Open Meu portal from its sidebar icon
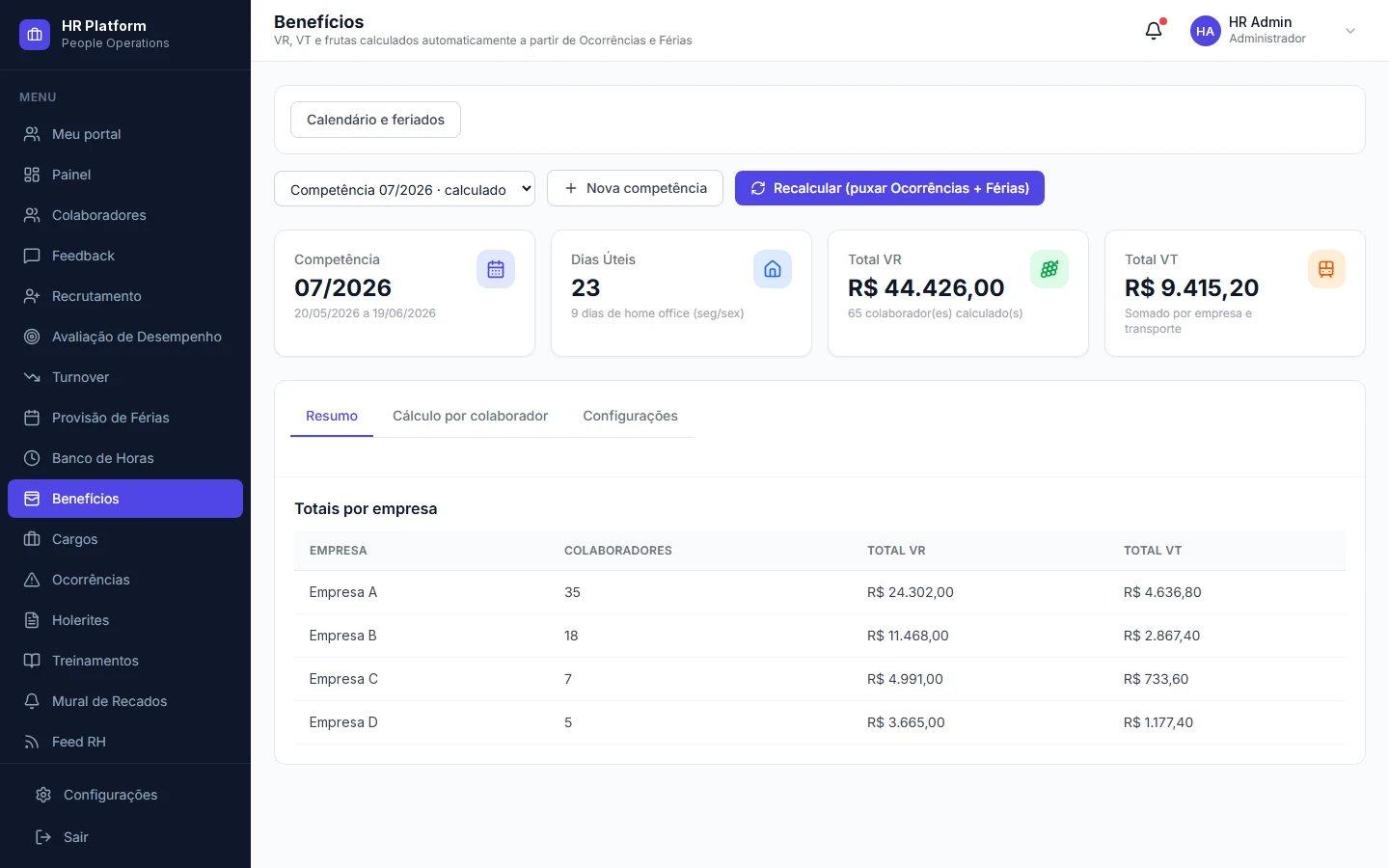 click(x=32, y=134)
